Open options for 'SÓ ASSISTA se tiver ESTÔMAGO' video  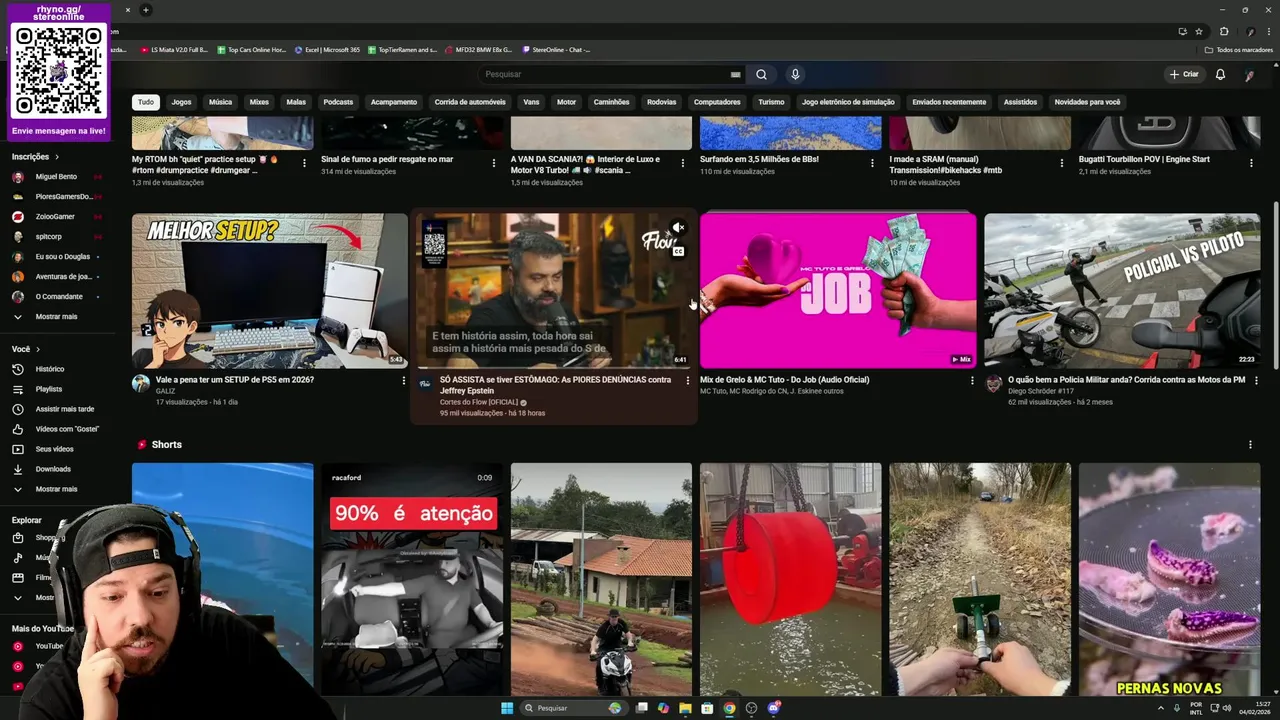[x=687, y=380]
